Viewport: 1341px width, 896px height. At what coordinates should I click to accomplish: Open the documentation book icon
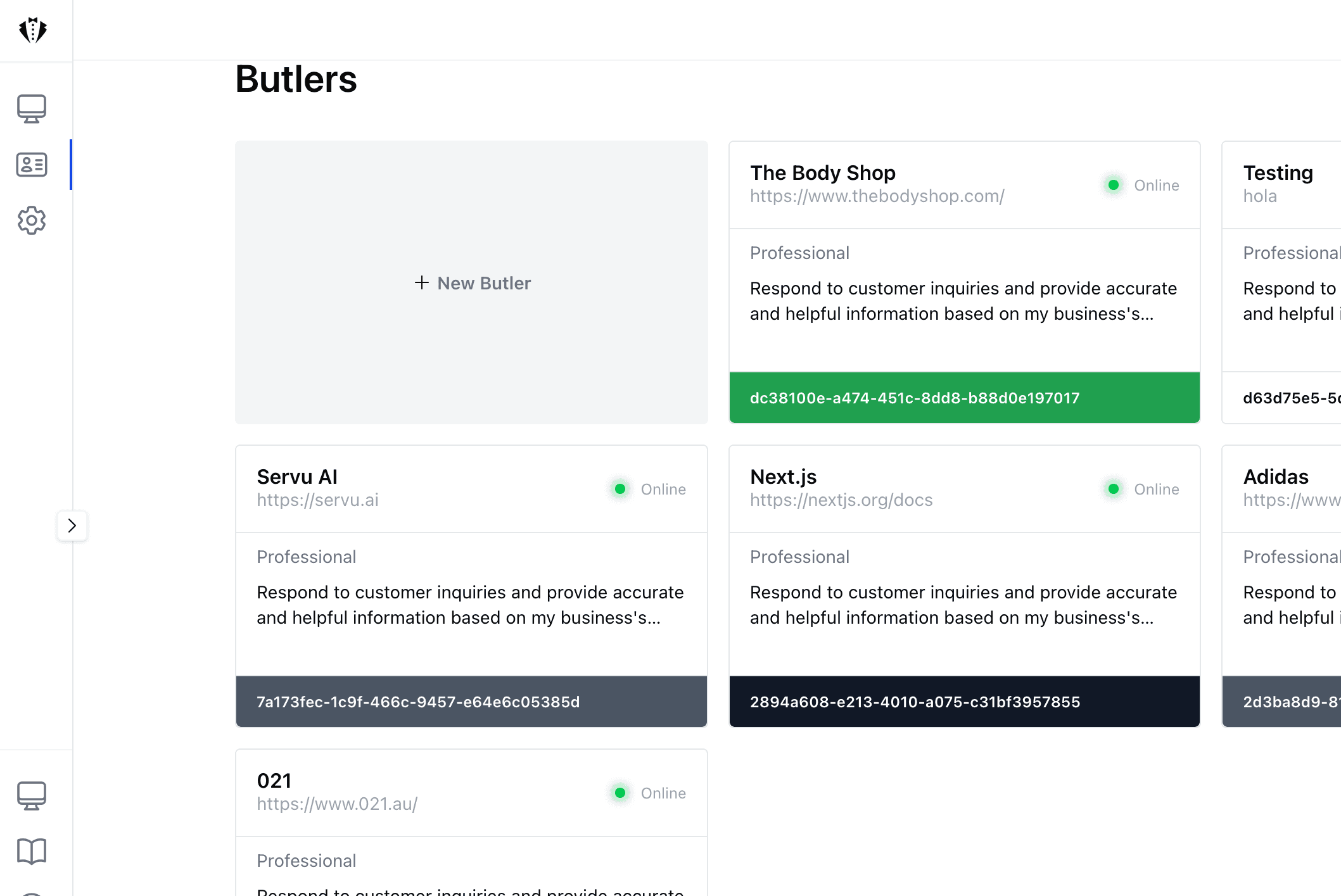32,851
